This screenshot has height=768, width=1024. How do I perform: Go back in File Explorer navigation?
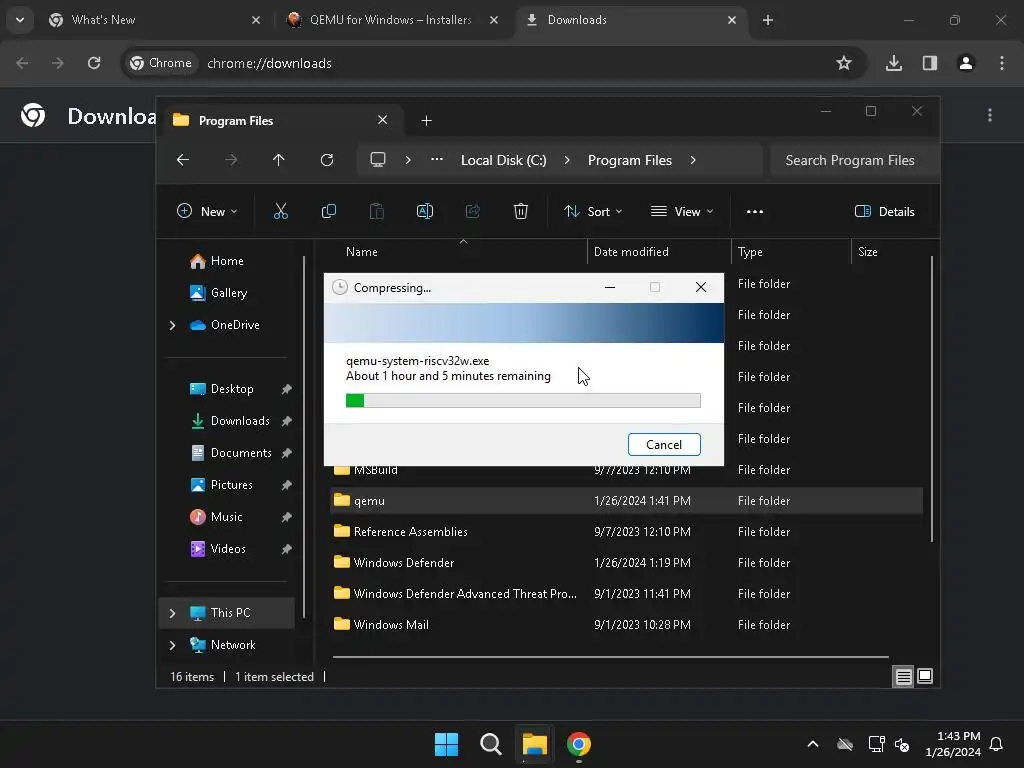[183, 160]
